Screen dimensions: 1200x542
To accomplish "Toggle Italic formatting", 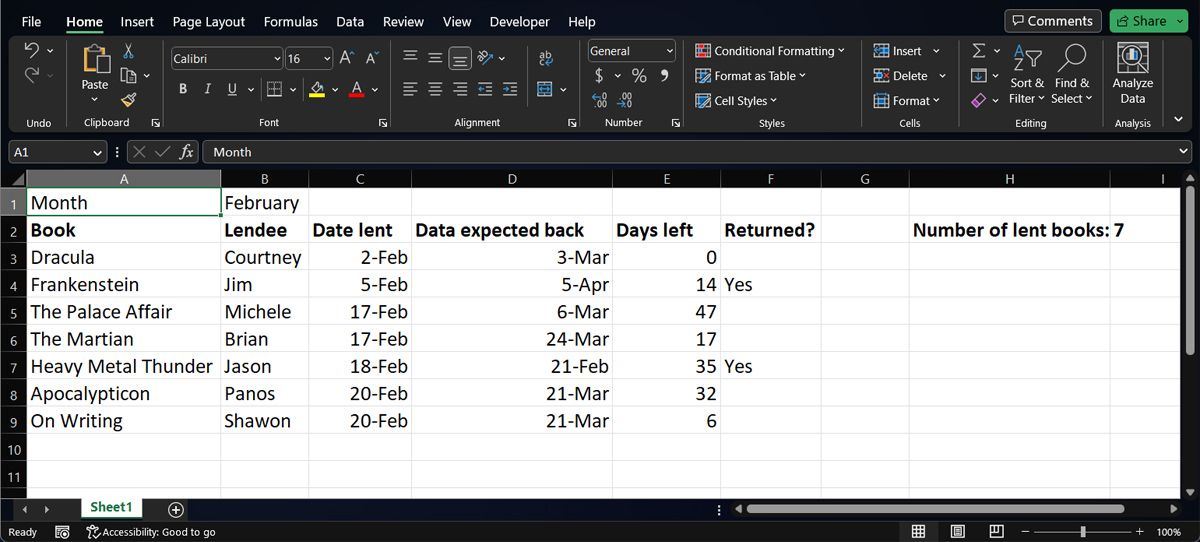I will 207,89.
